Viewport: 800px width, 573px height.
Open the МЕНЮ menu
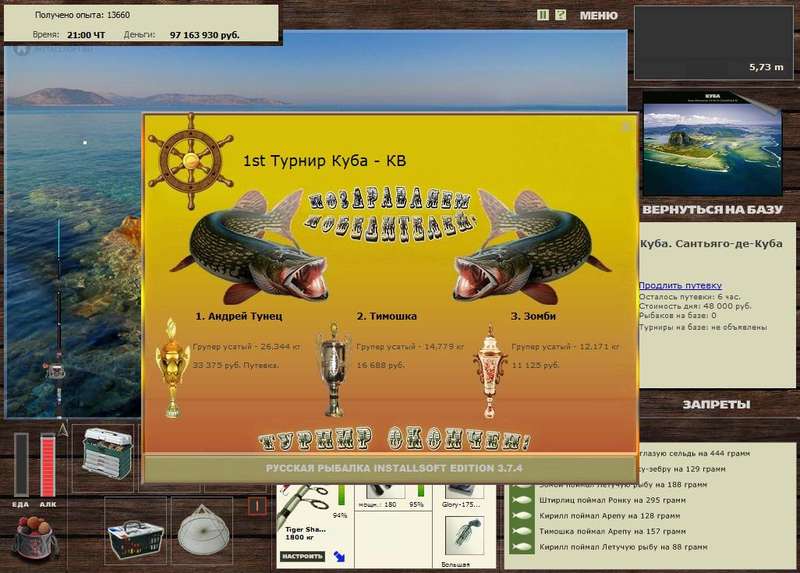coord(598,16)
